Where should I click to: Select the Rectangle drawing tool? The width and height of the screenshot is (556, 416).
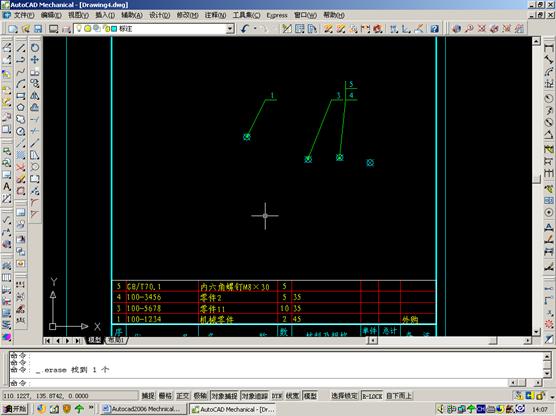pyautogui.click(x=21, y=96)
